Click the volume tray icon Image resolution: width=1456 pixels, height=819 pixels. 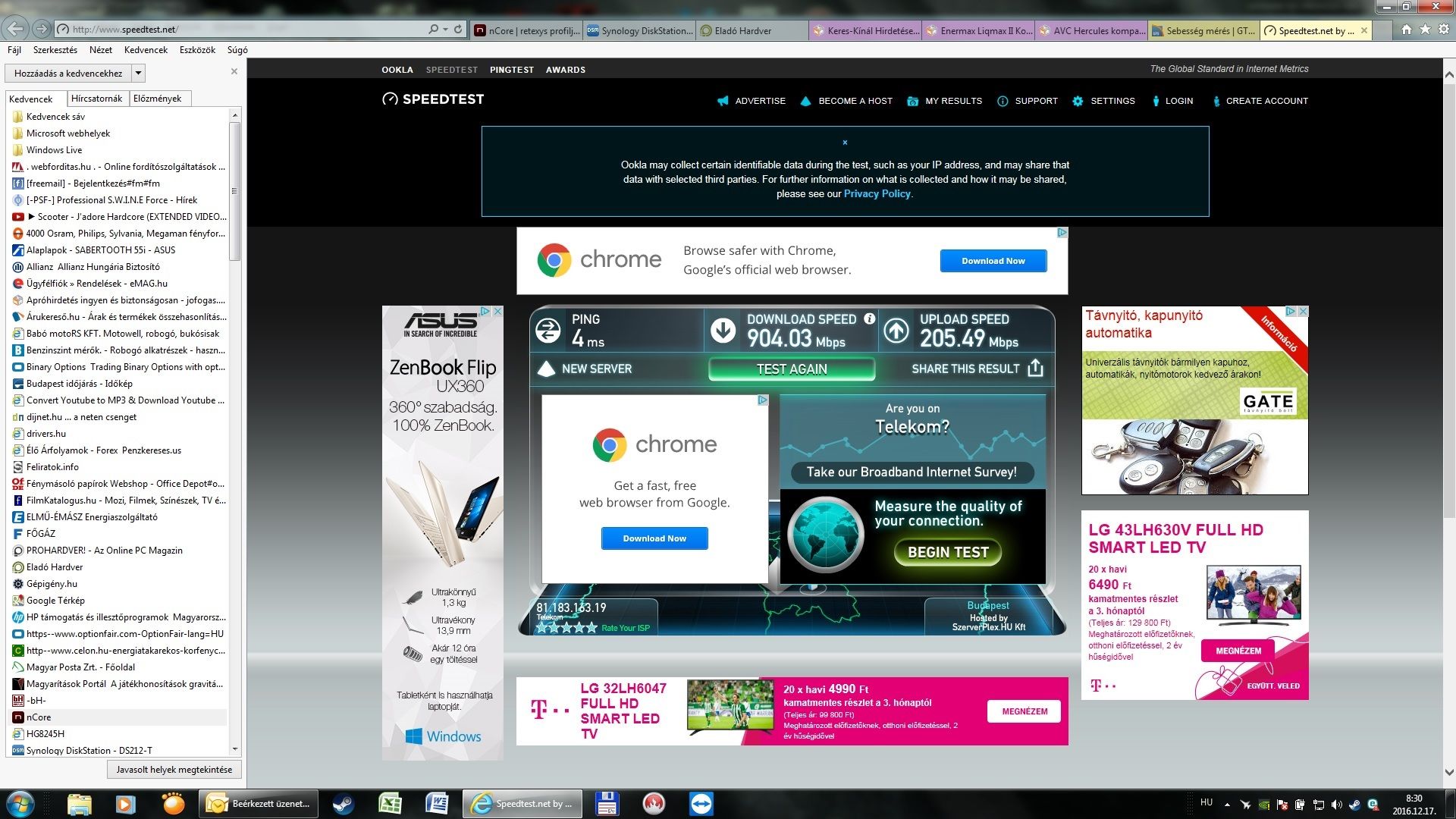click(1336, 805)
